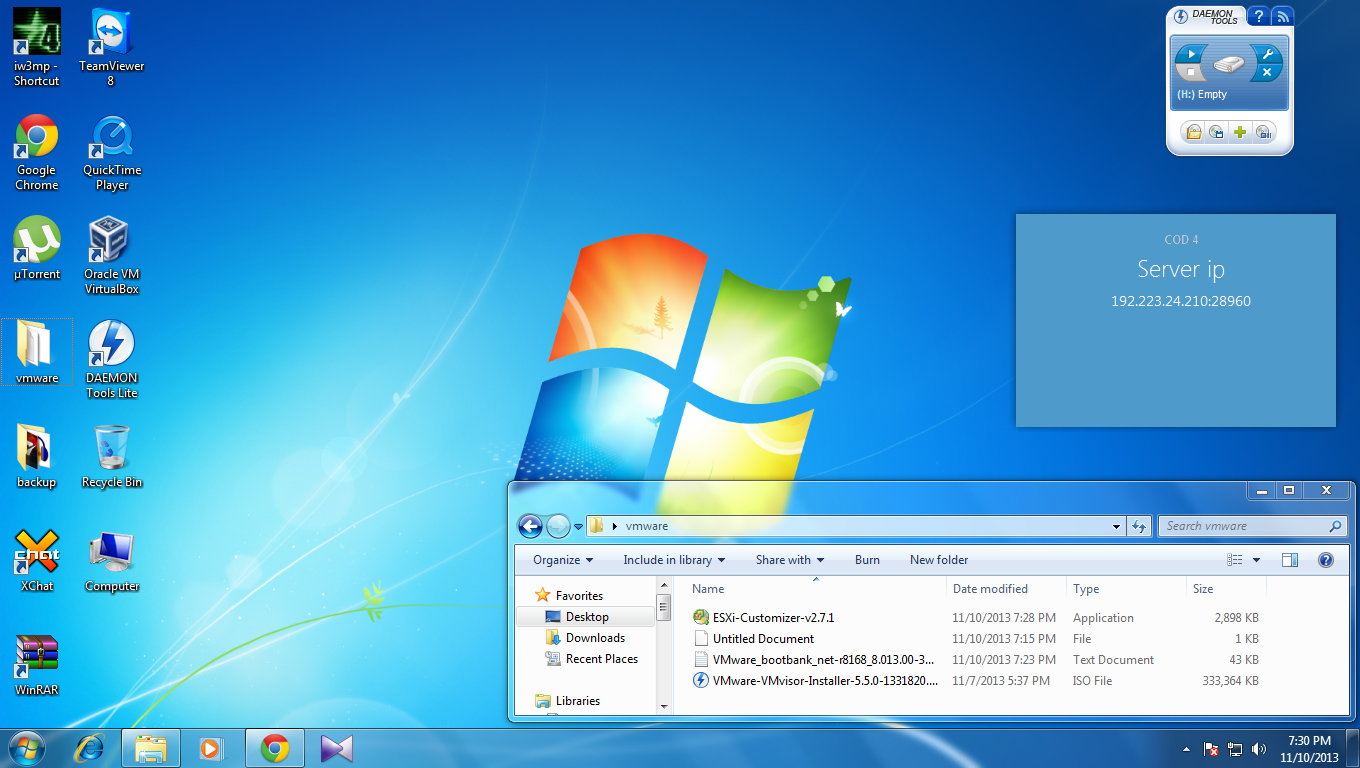Image resolution: width=1360 pixels, height=768 pixels.
Task: Click the open image folder icon in DAEMON gadget
Action: click(x=1193, y=132)
